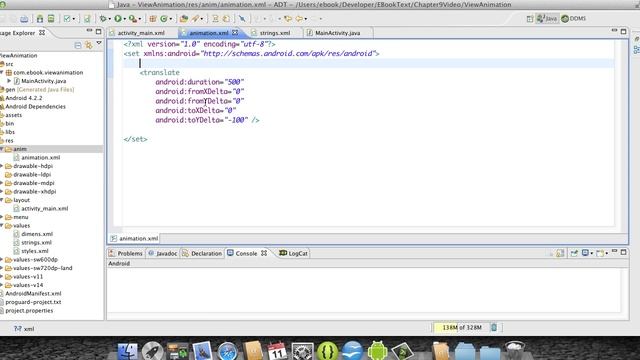Collapse the values folder
The image size is (640, 360).
(x=2, y=225)
